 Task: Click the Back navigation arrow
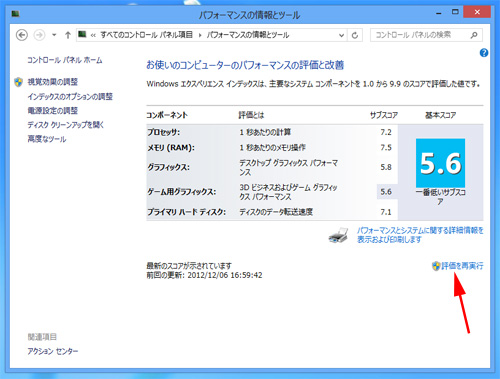pos(22,35)
